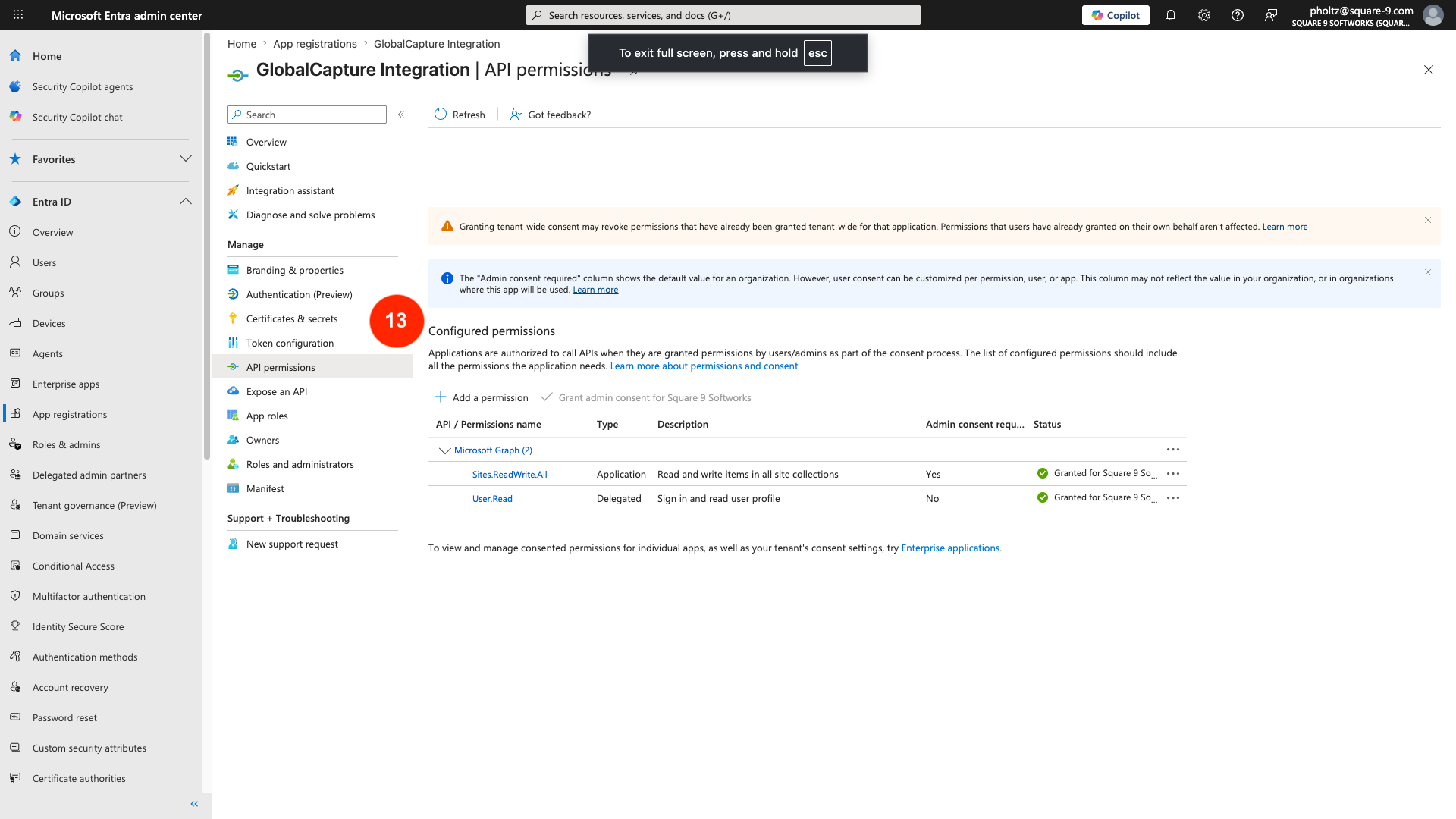Open the Sites.ReadWrite.All permission link
Image resolution: width=1456 pixels, height=819 pixels.
click(x=510, y=475)
